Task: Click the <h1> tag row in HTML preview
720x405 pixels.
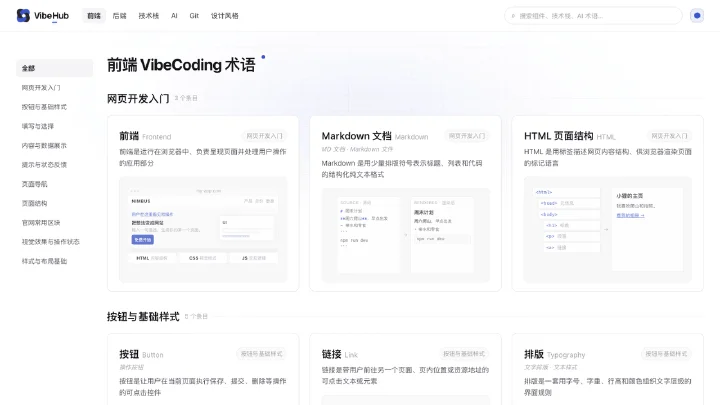Action: tap(572, 225)
